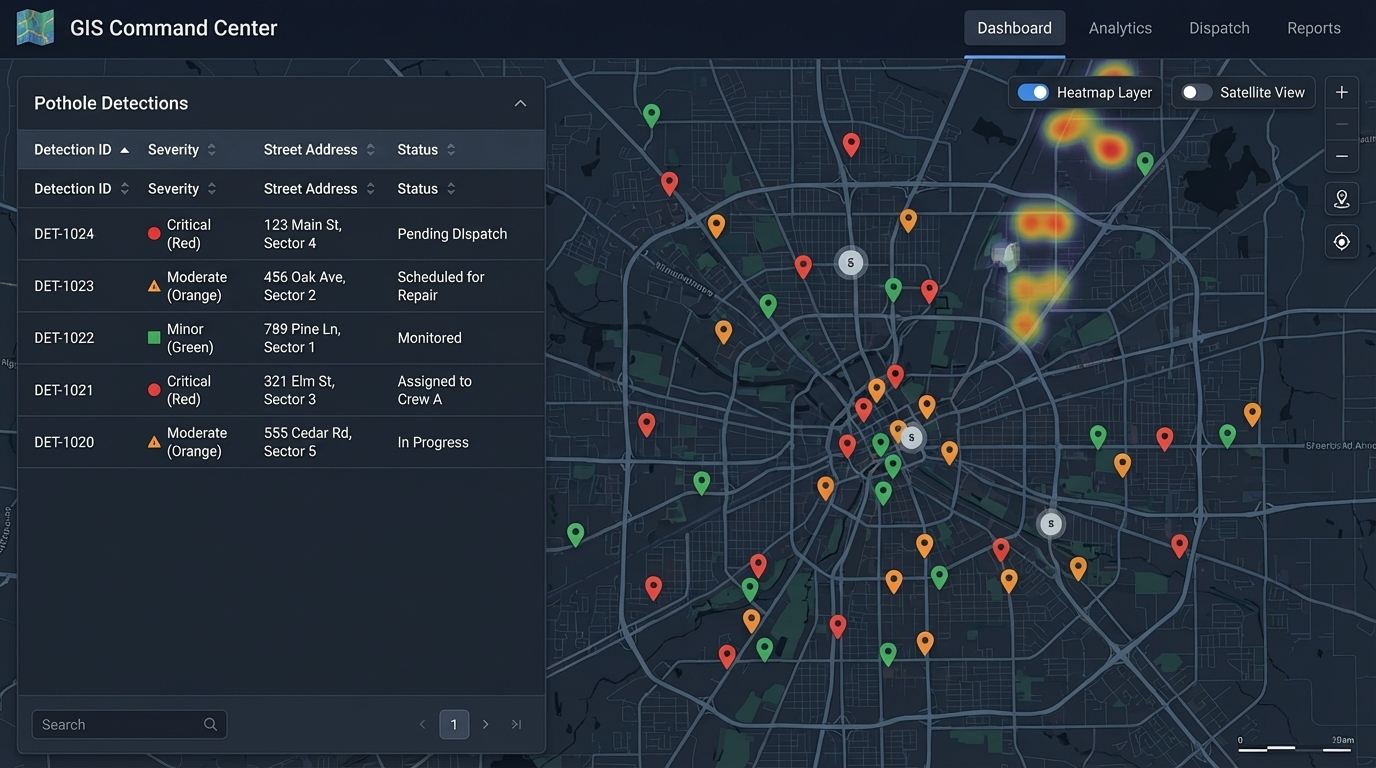Click the Street Address column sort arrows
The height and width of the screenshot is (768, 1376).
pyautogui.click(x=370, y=148)
